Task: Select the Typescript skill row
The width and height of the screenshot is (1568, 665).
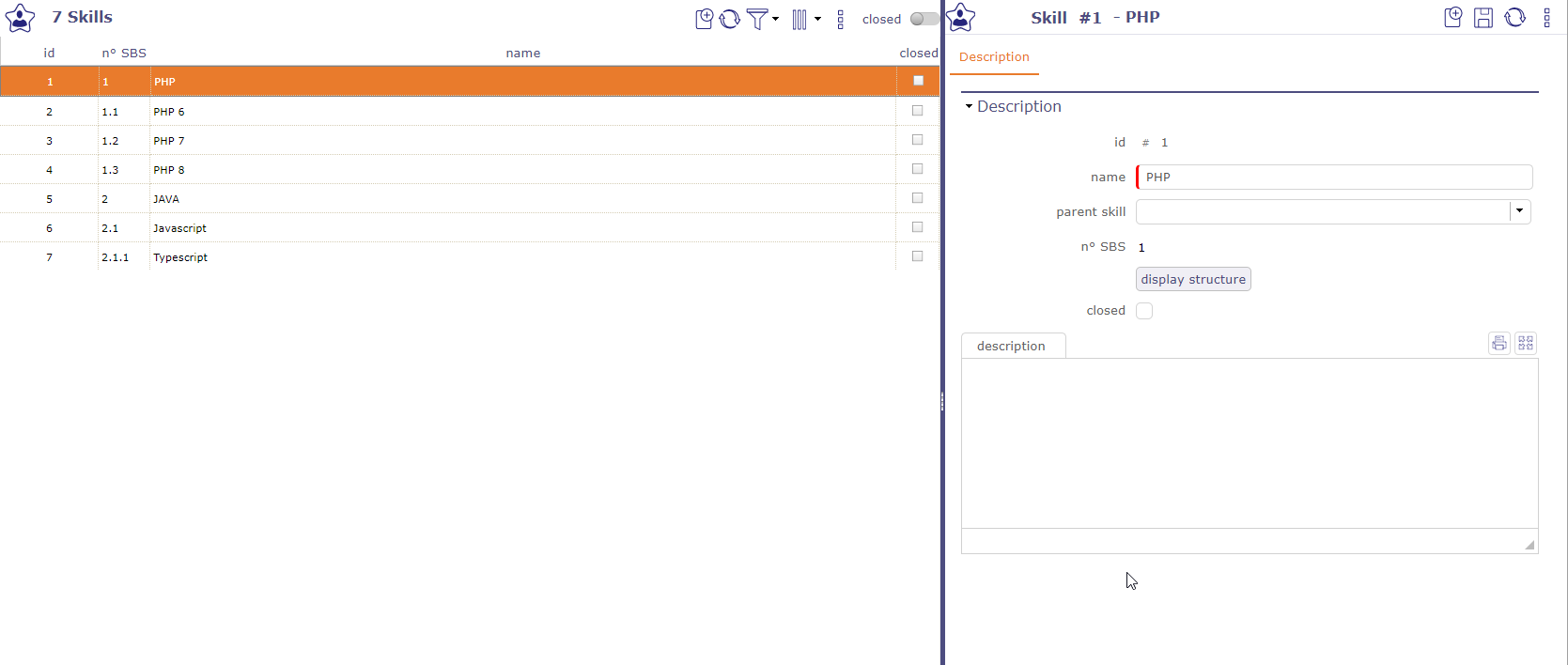Action: [x=470, y=256]
